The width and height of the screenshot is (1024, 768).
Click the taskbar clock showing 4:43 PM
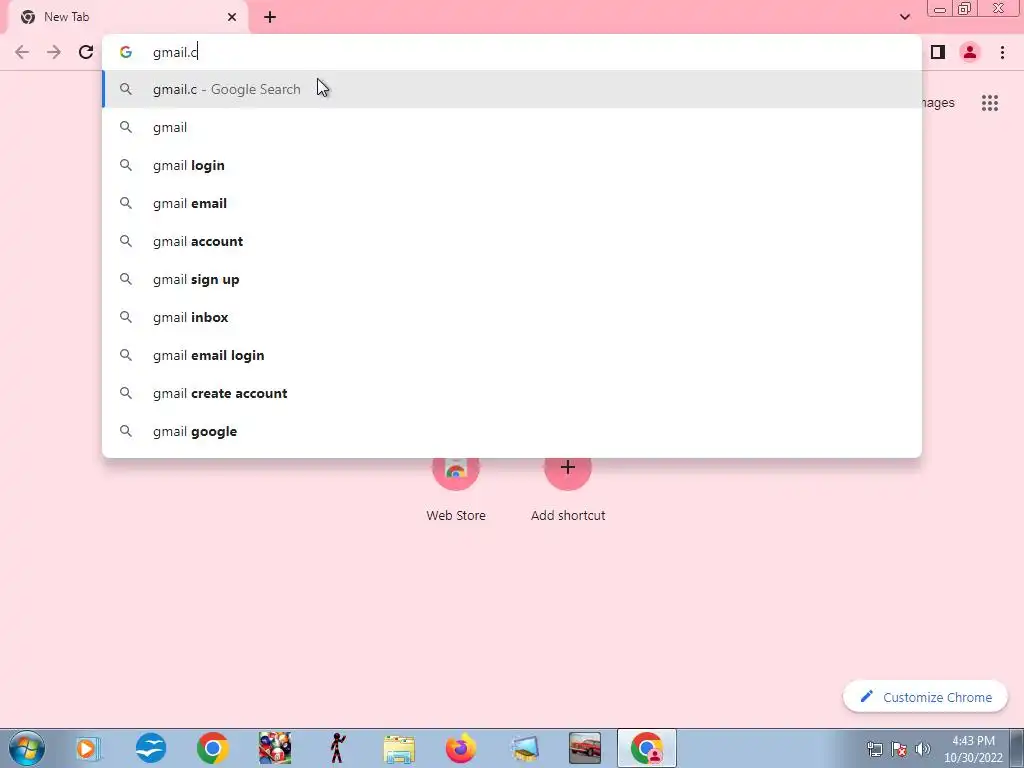tap(973, 749)
